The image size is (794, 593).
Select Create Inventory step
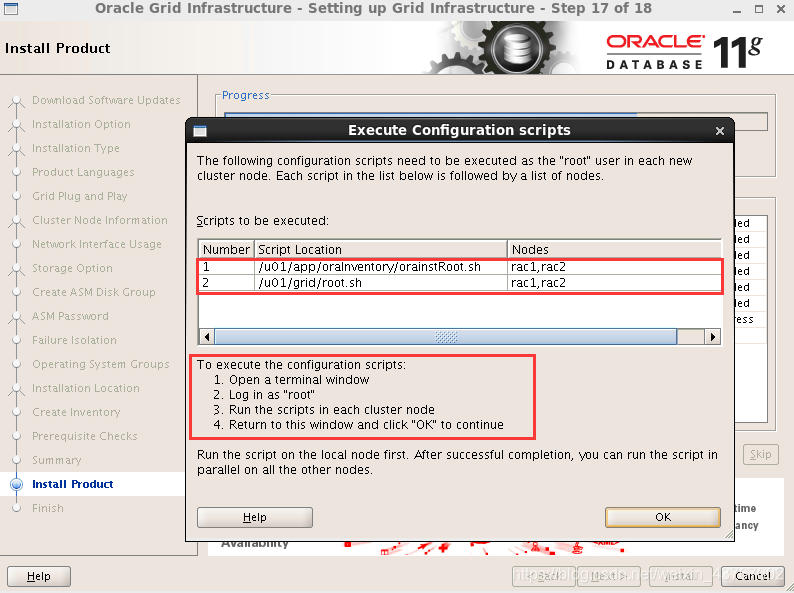point(76,412)
